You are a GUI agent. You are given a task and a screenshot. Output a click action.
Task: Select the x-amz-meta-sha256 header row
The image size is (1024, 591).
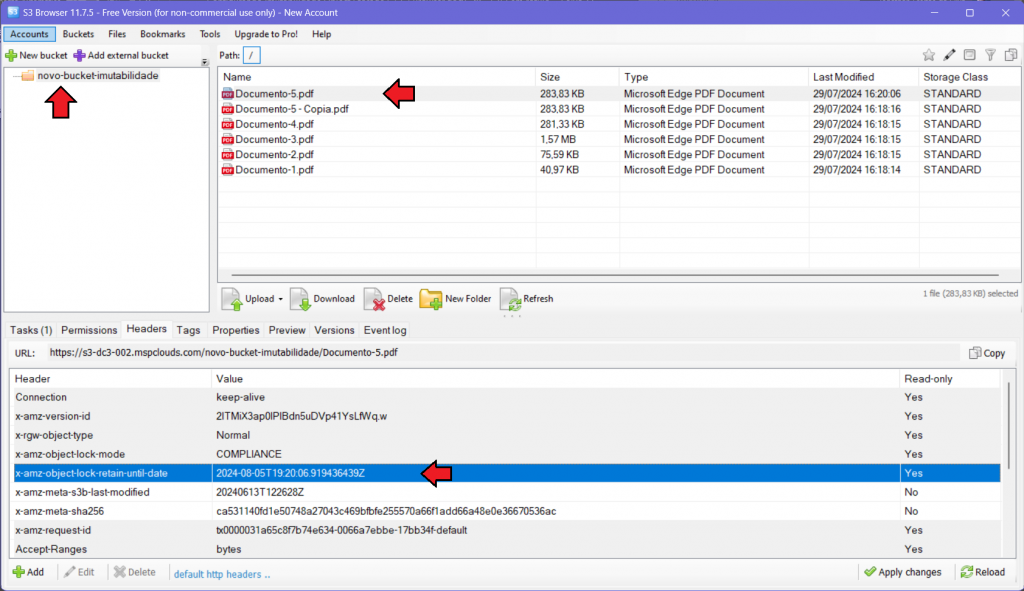(x=507, y=511)
